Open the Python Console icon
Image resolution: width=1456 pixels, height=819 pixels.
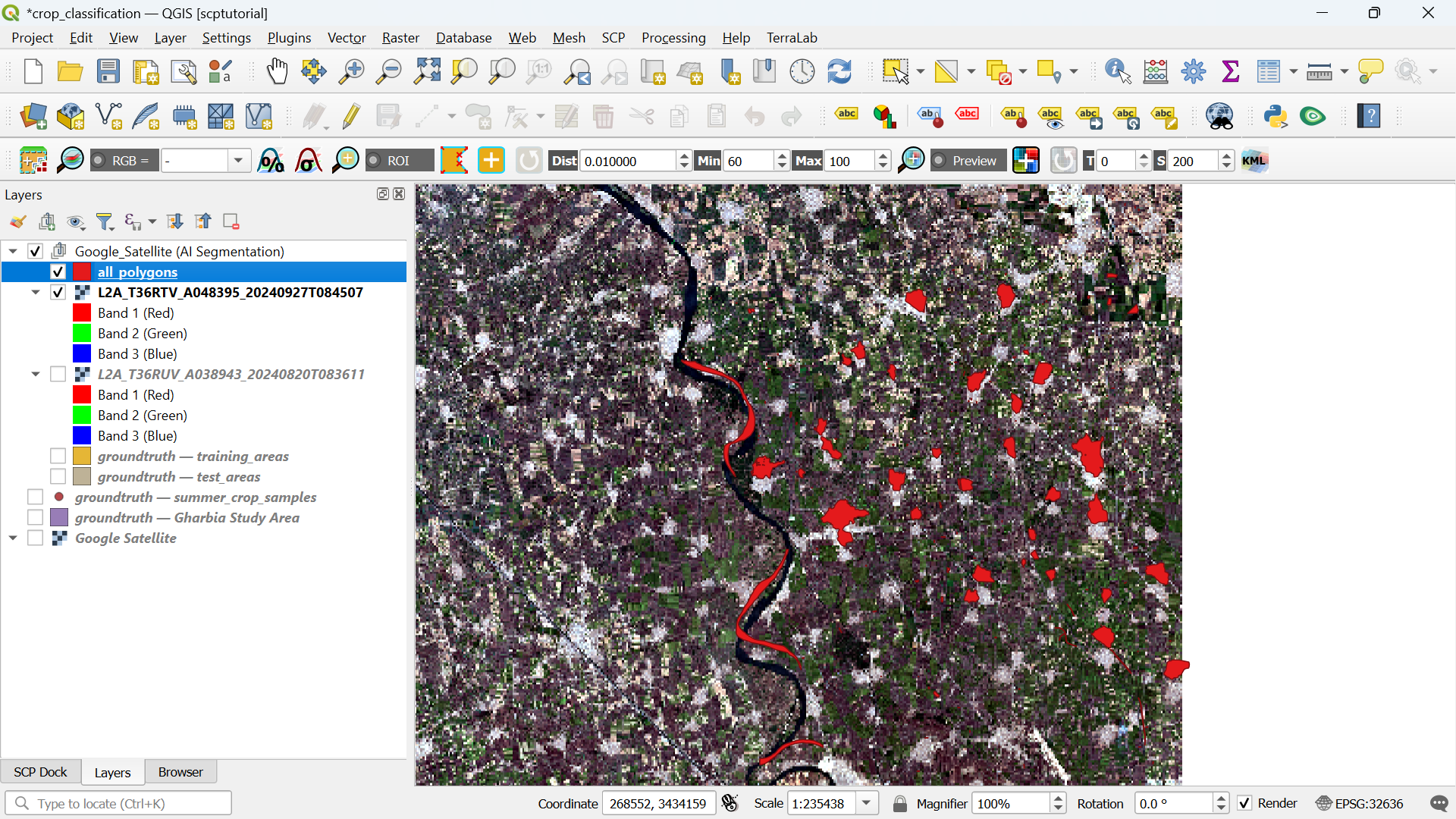(x=1276, y=116)
